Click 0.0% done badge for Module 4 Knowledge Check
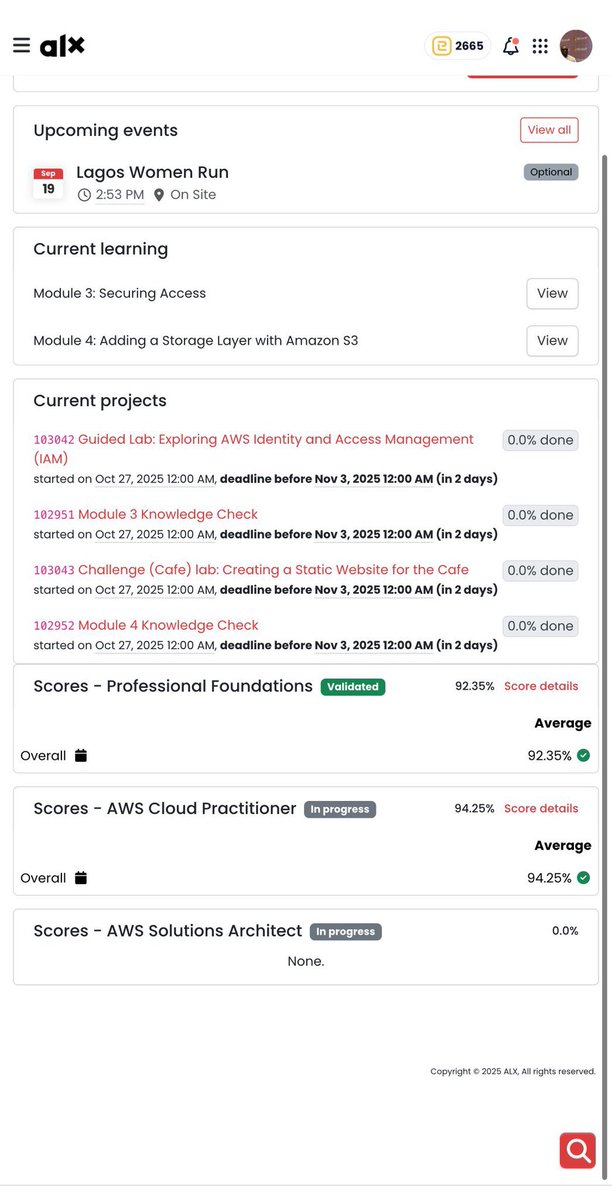Screen dimensions: 612x1199 [540, 626]
